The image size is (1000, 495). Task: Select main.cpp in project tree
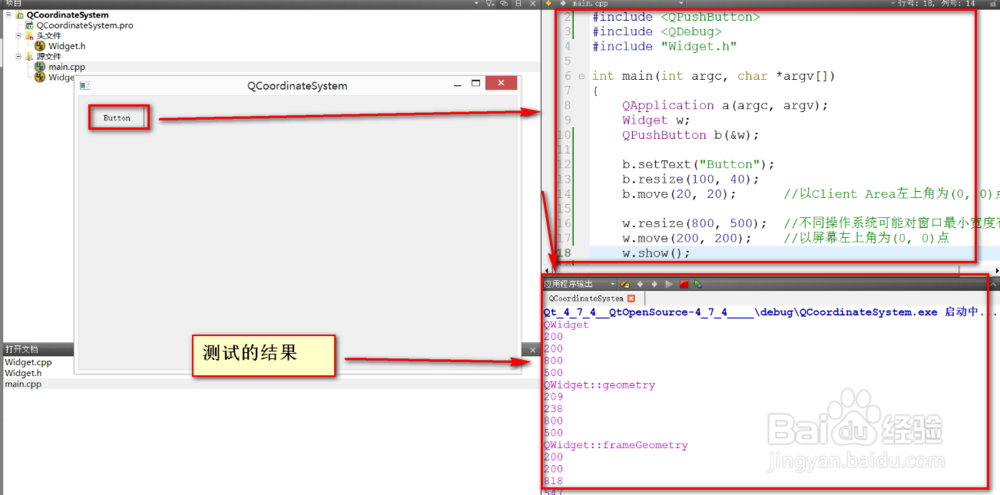tap(66, 66)
